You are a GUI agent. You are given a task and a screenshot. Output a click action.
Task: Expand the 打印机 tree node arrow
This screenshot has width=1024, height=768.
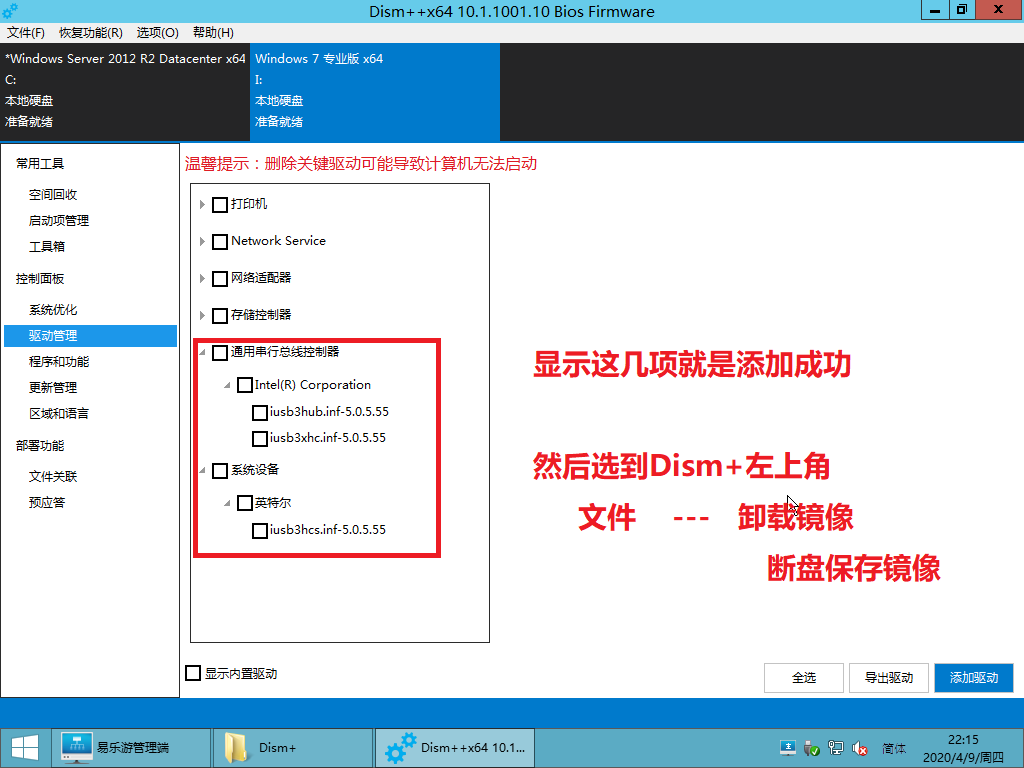coord(202,204)
